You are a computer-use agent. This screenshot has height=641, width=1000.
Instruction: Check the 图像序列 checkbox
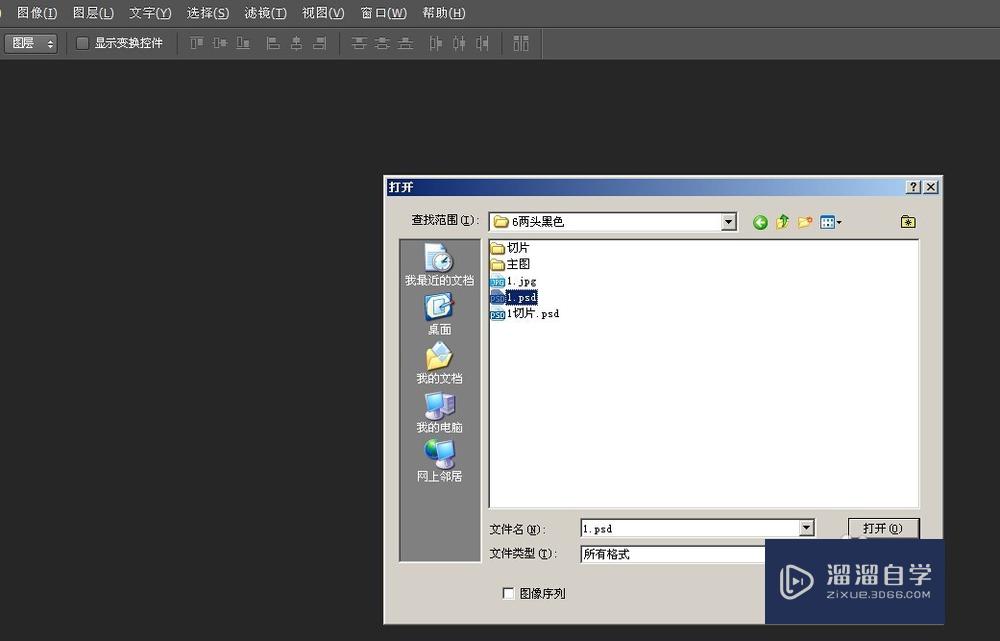[x=509, y=592]
